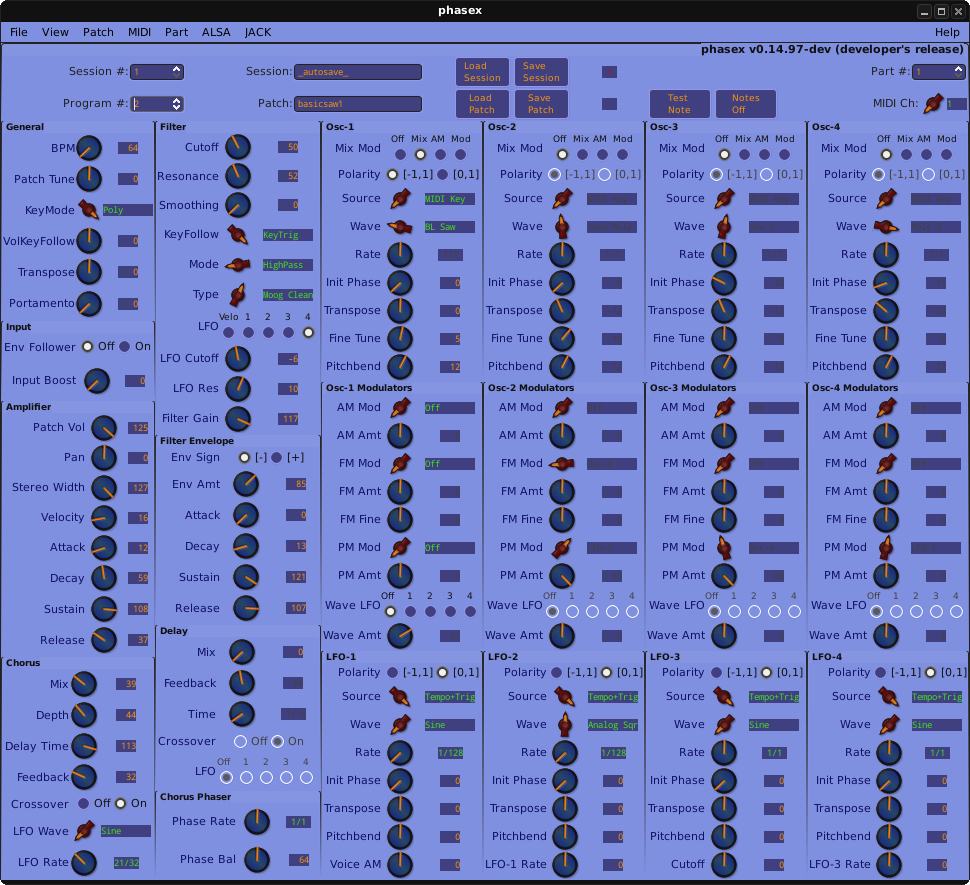Click the Osc-1 Wave selector knob
This screenshot has width=970, height=885.
click(x=400, y=227)
